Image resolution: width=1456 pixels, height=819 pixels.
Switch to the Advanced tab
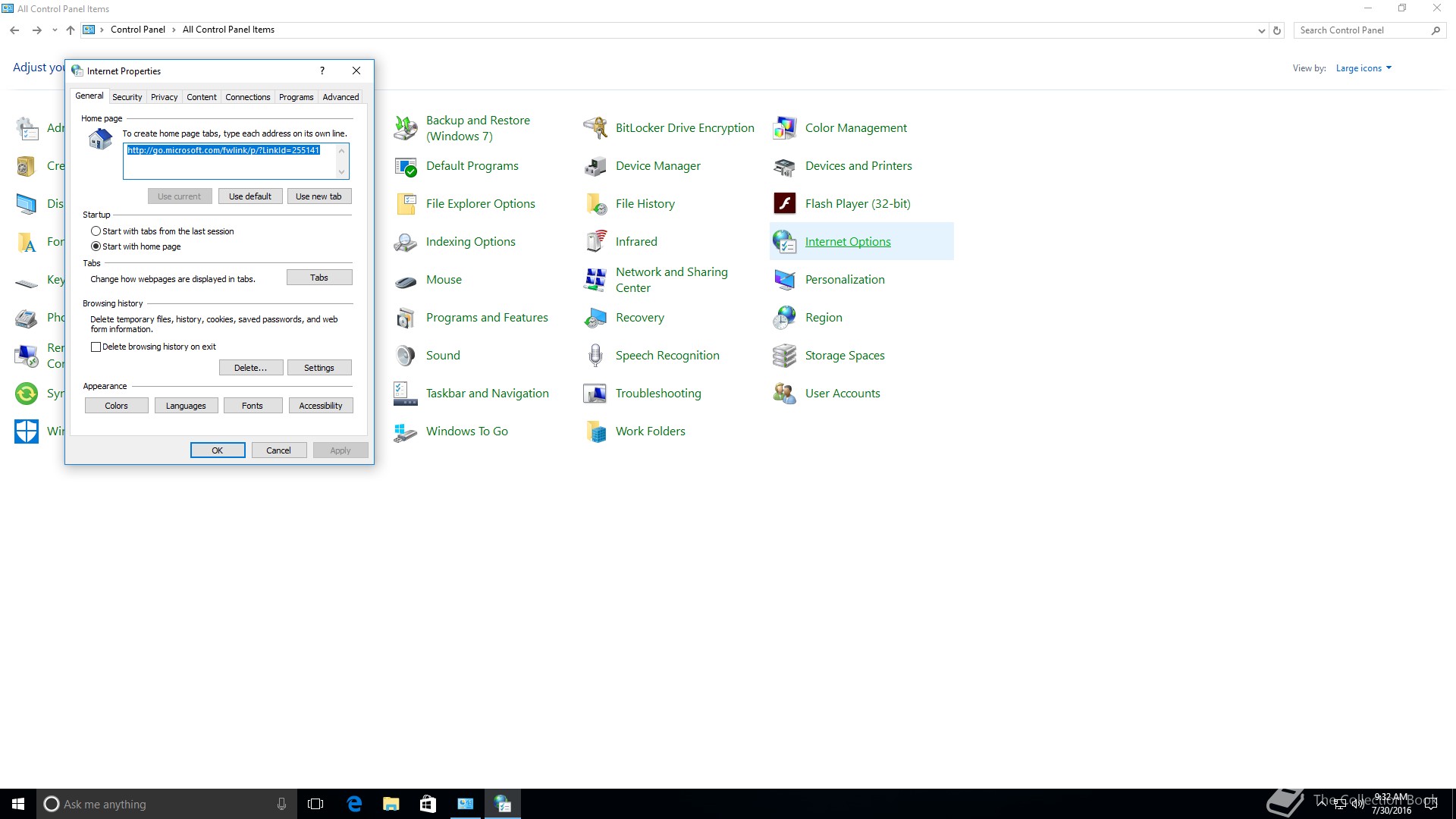pos(340,97)
